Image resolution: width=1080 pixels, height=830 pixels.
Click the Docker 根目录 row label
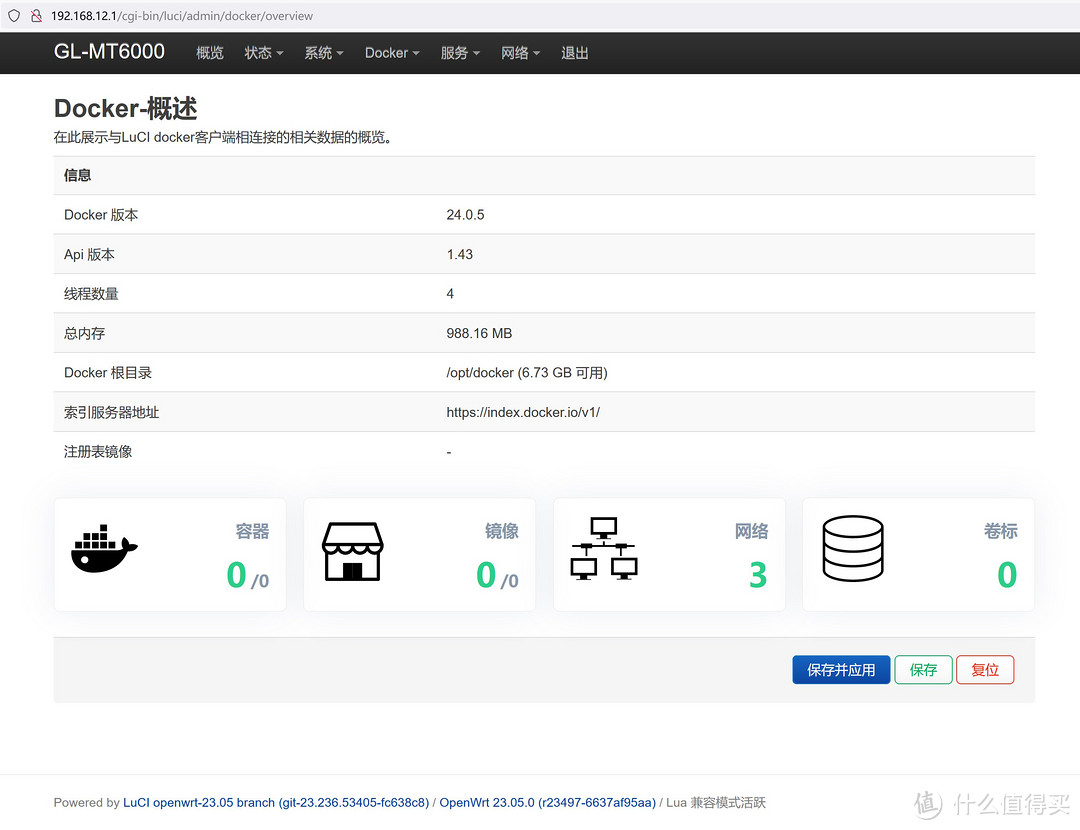(107, 373)
